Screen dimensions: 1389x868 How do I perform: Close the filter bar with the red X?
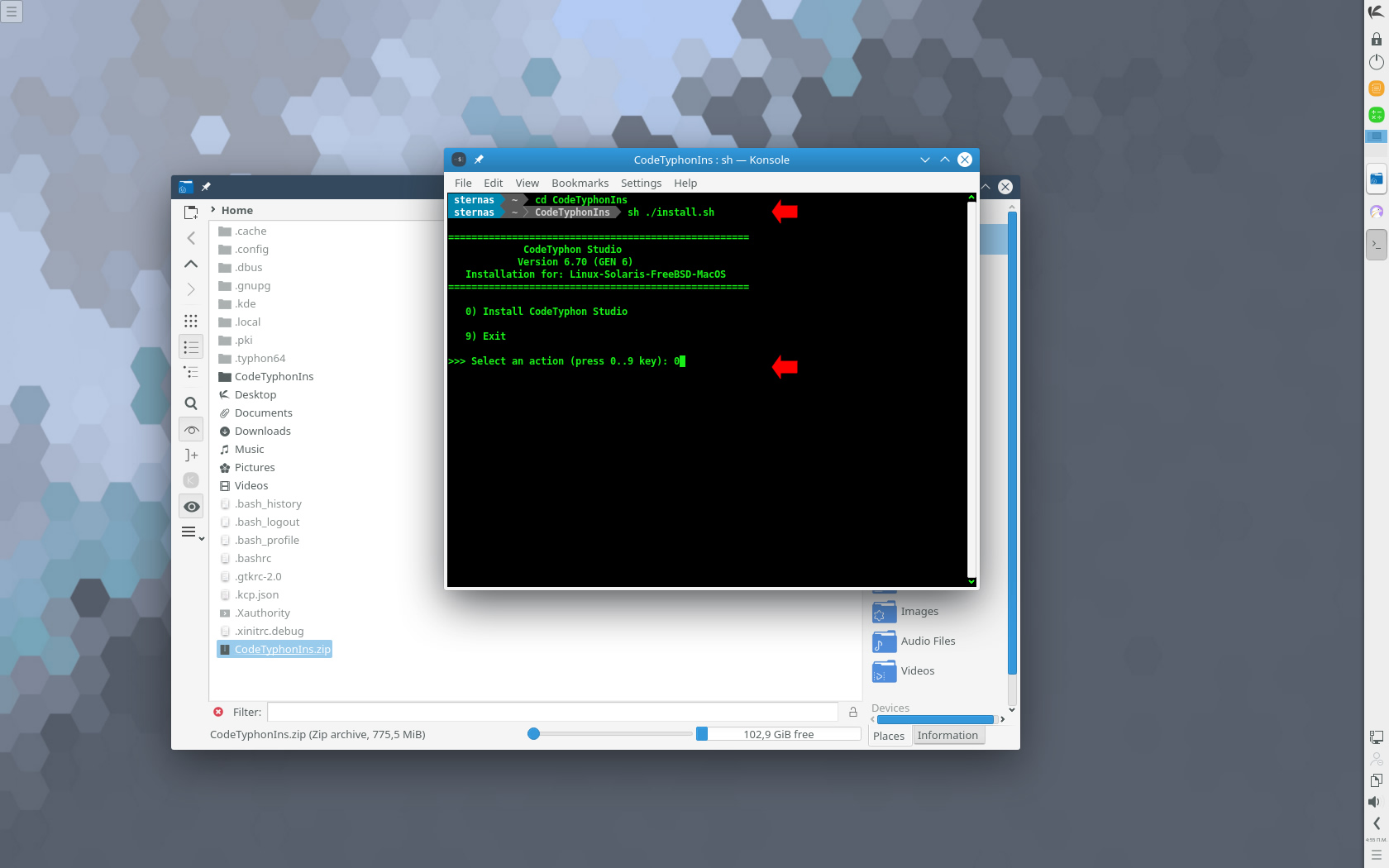(x=218, y=712)
